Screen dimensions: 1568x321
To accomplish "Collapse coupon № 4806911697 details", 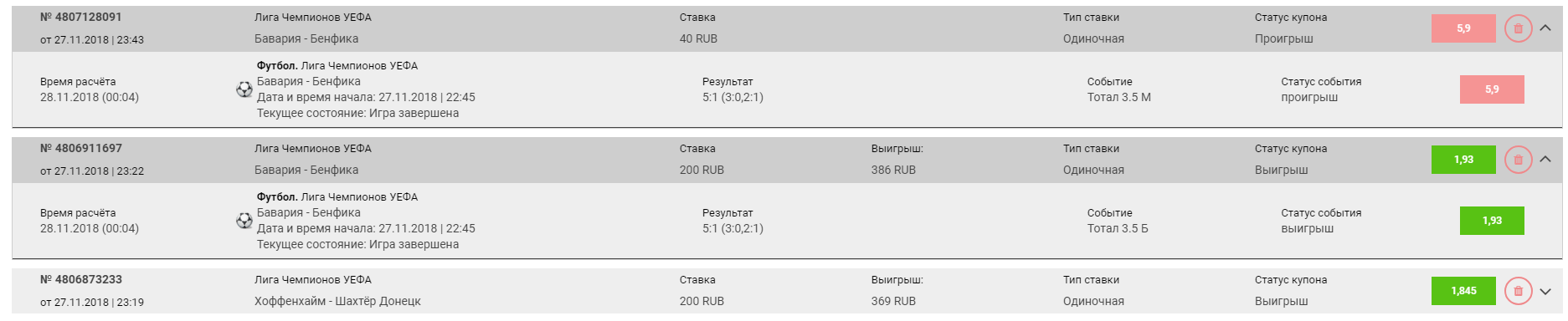I will (x=1545, y=160).
